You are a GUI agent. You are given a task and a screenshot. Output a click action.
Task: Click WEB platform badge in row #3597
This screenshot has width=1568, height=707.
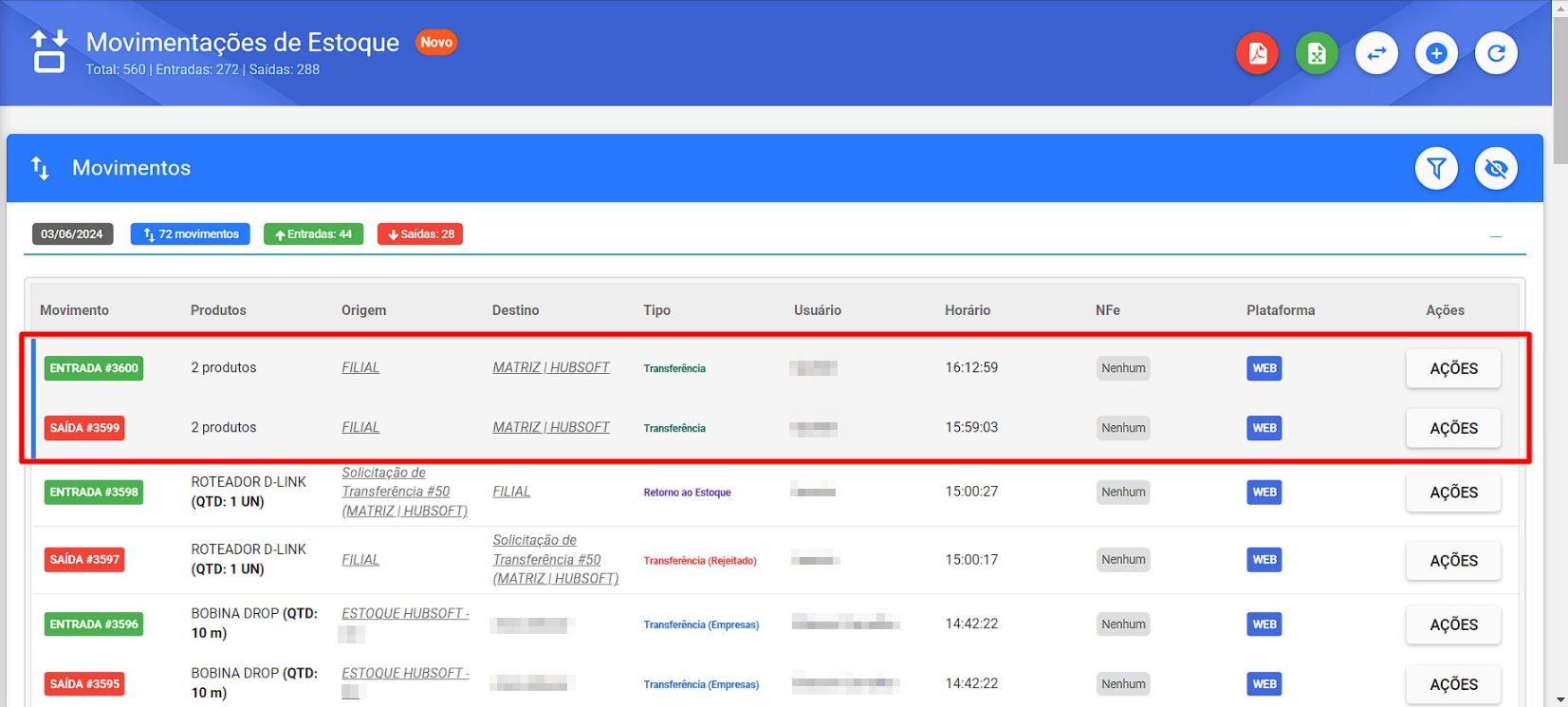(1264, 560)
